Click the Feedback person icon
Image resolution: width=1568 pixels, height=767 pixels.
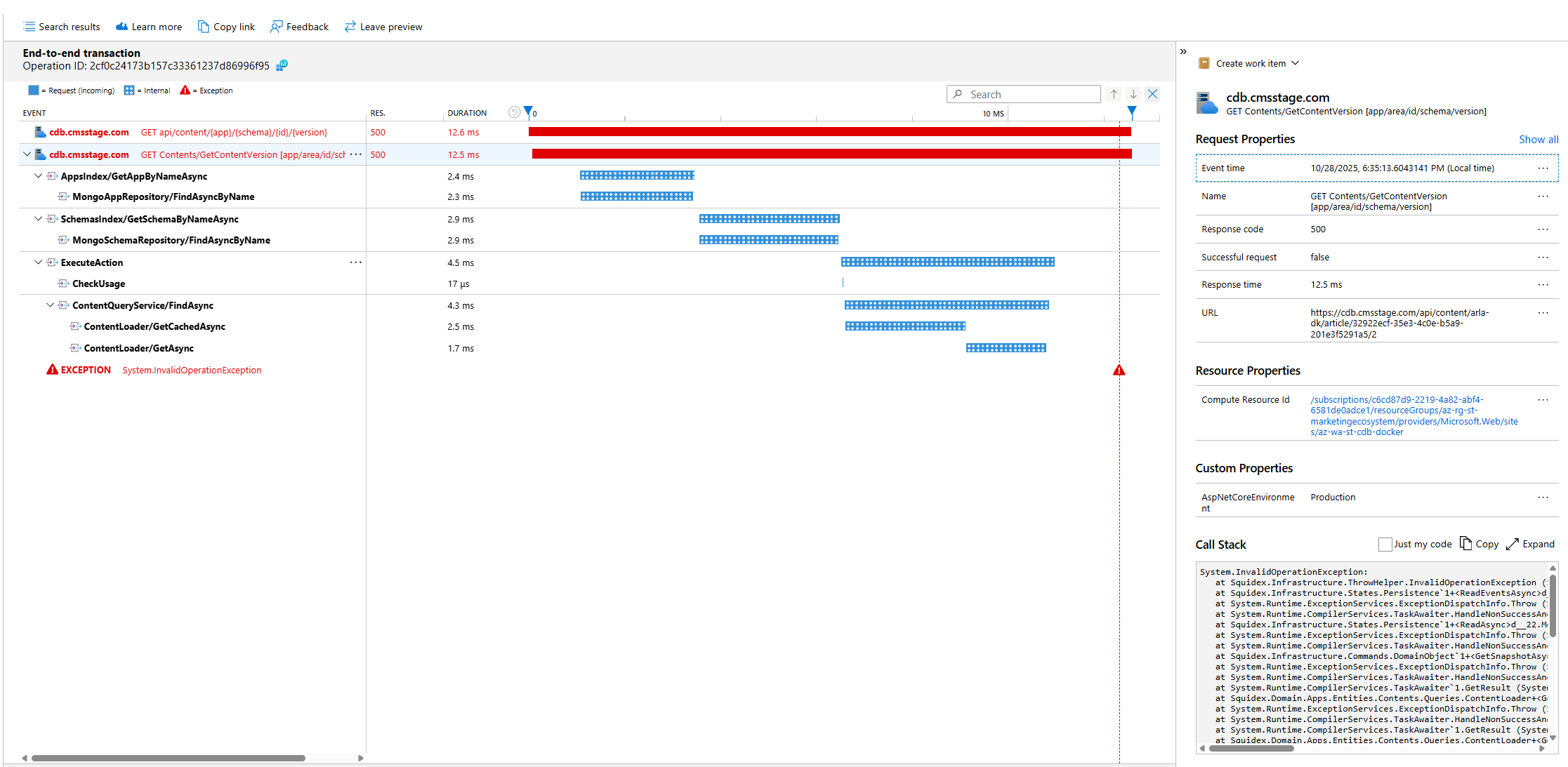click(x=277, y=27)
